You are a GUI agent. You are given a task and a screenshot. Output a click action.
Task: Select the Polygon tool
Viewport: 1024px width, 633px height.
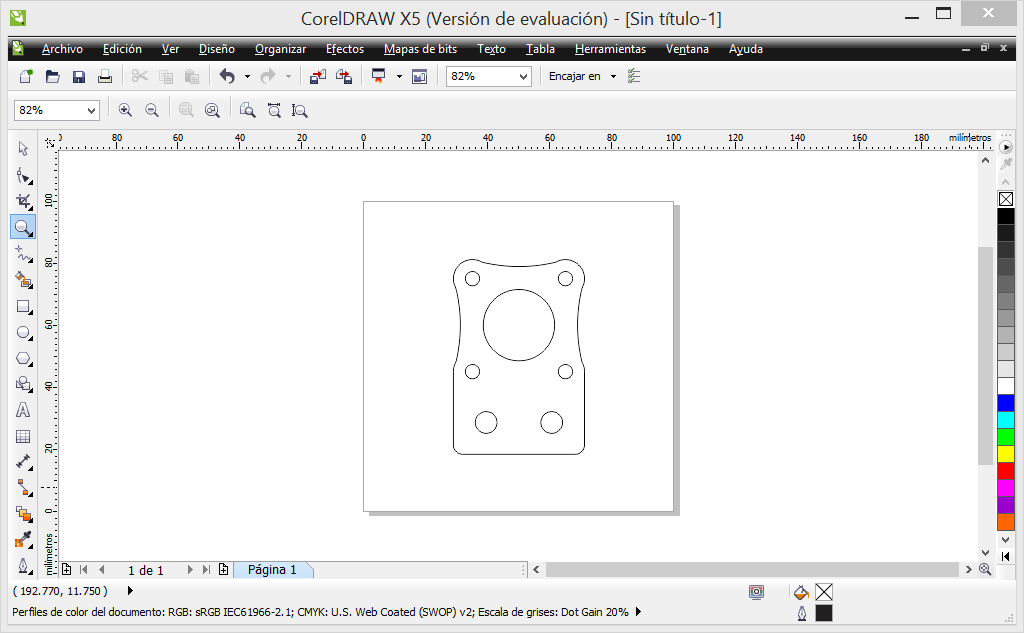pos(23,359)
